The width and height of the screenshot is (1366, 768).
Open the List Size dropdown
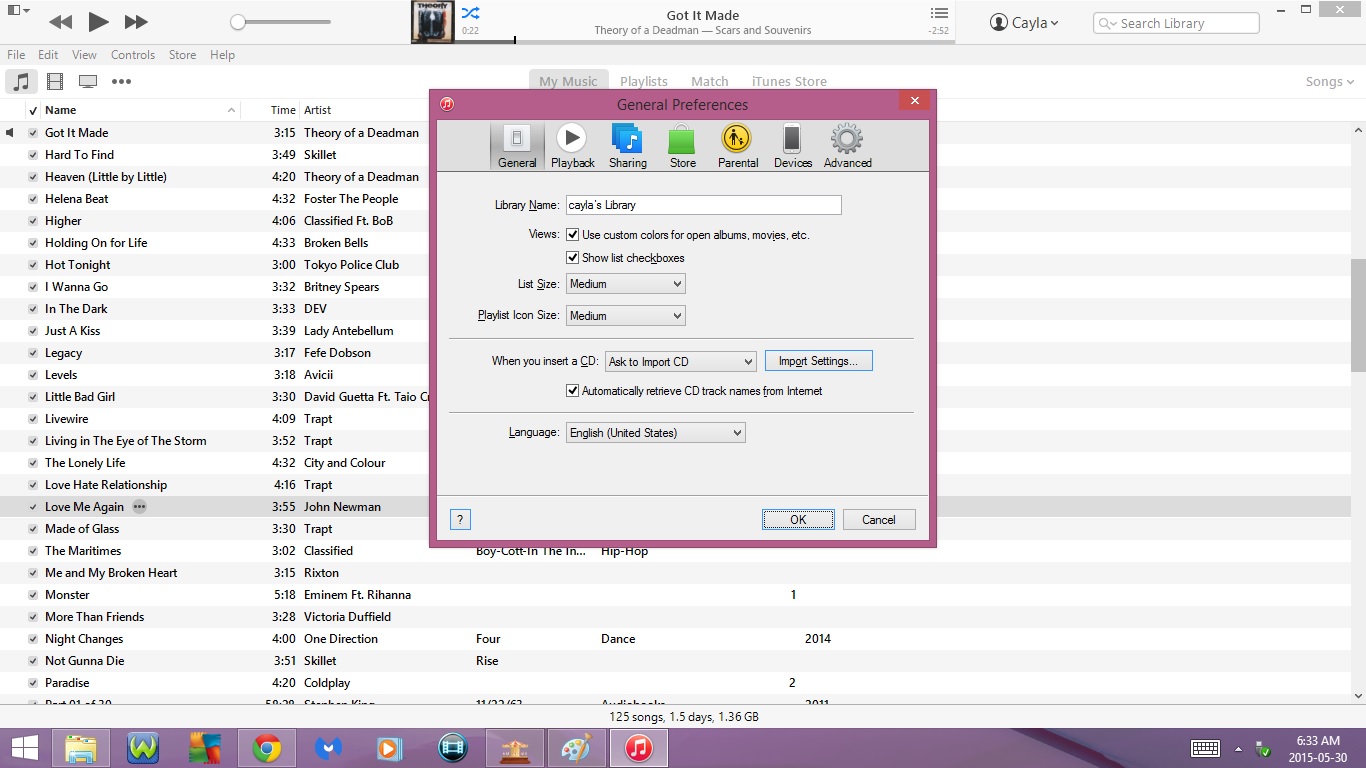coord(625,284)
